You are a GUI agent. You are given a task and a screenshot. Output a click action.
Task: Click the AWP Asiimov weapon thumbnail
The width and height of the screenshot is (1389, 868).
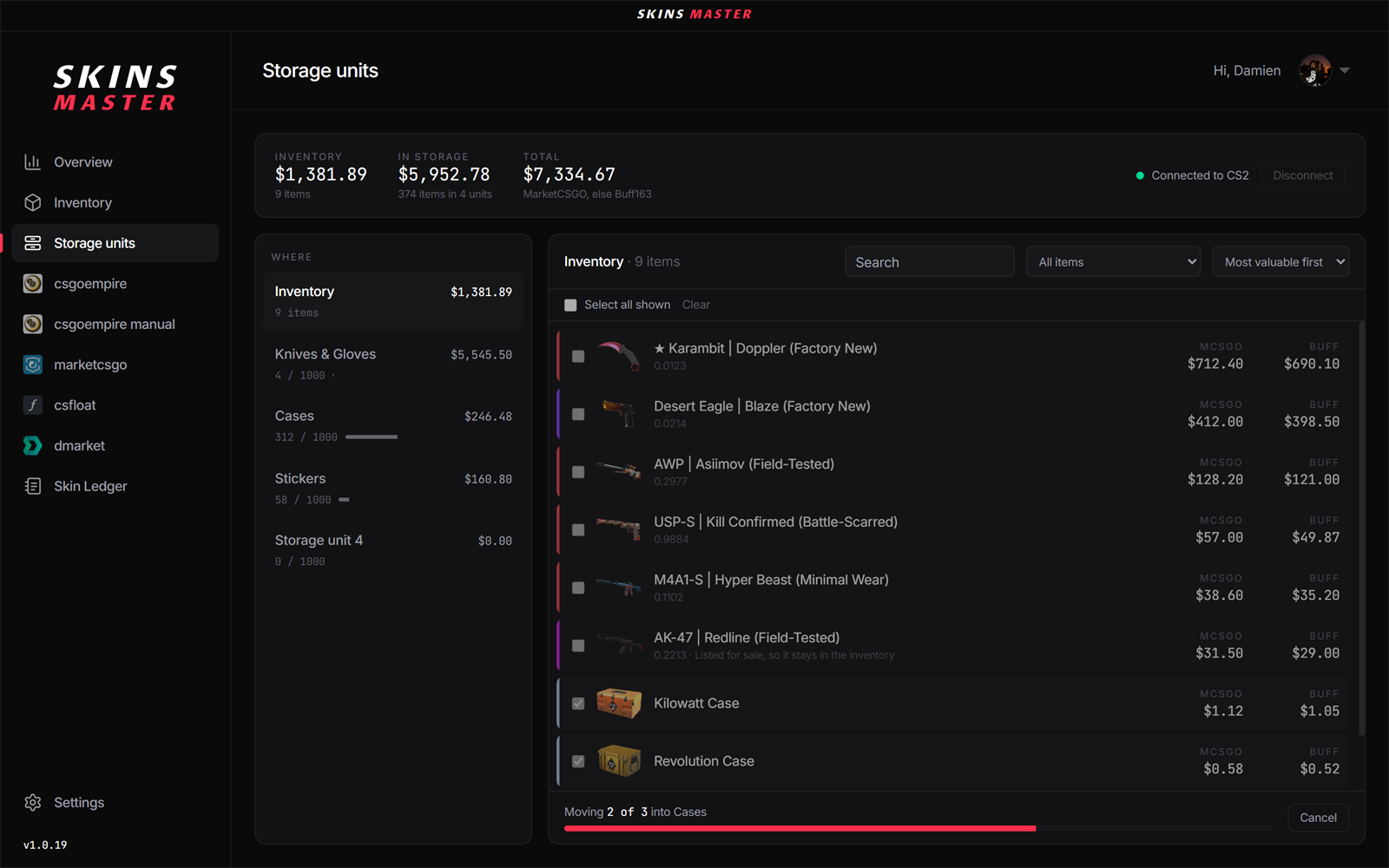pyautogui.click(x=619, y=471)
